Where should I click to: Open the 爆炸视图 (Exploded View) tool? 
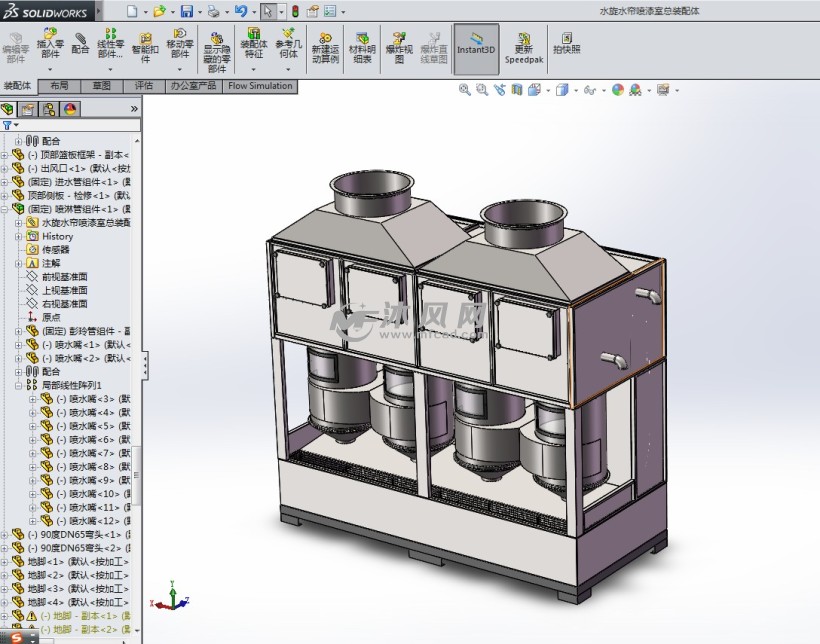[399, 47]
